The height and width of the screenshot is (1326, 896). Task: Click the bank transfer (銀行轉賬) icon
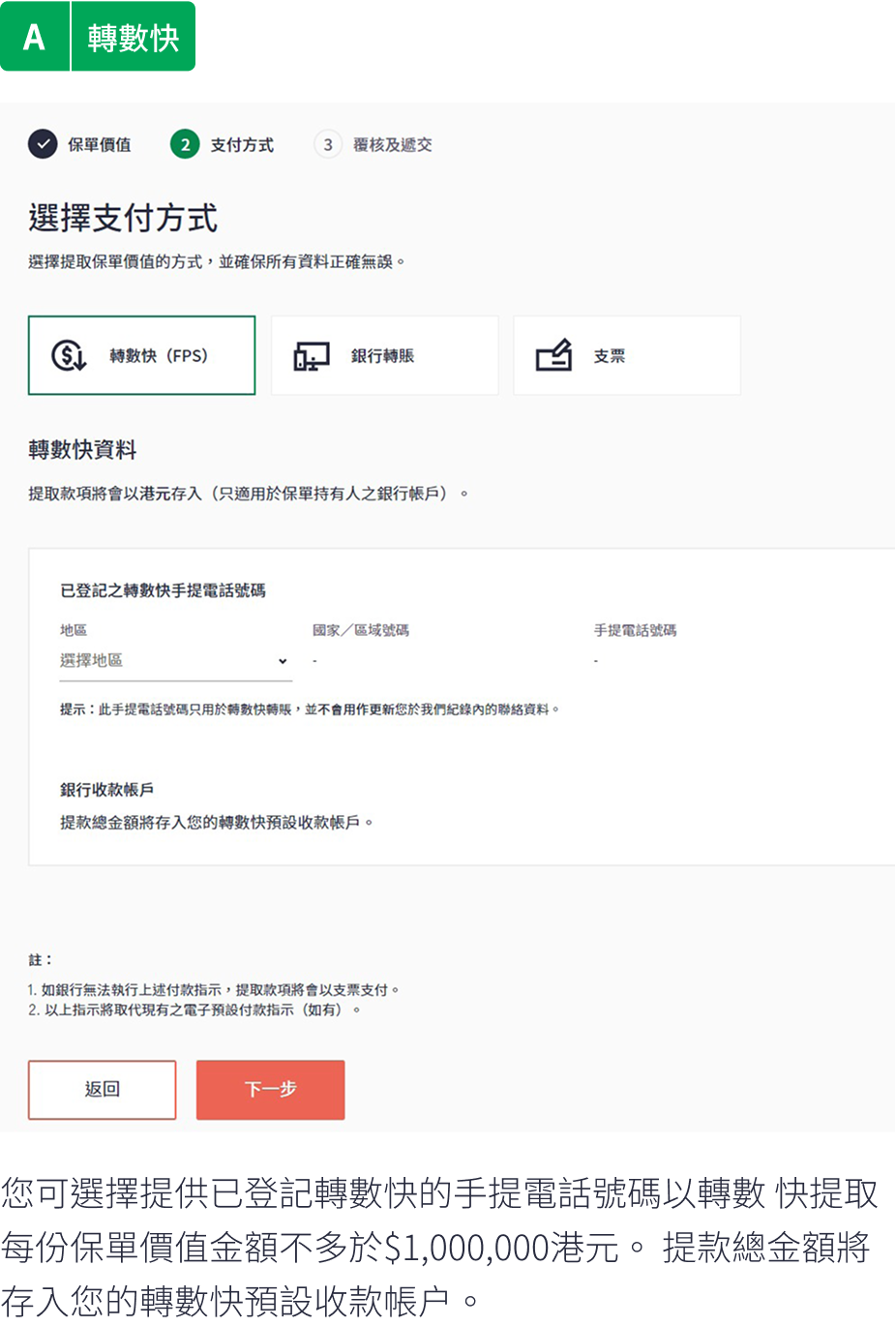click(310, 355)
